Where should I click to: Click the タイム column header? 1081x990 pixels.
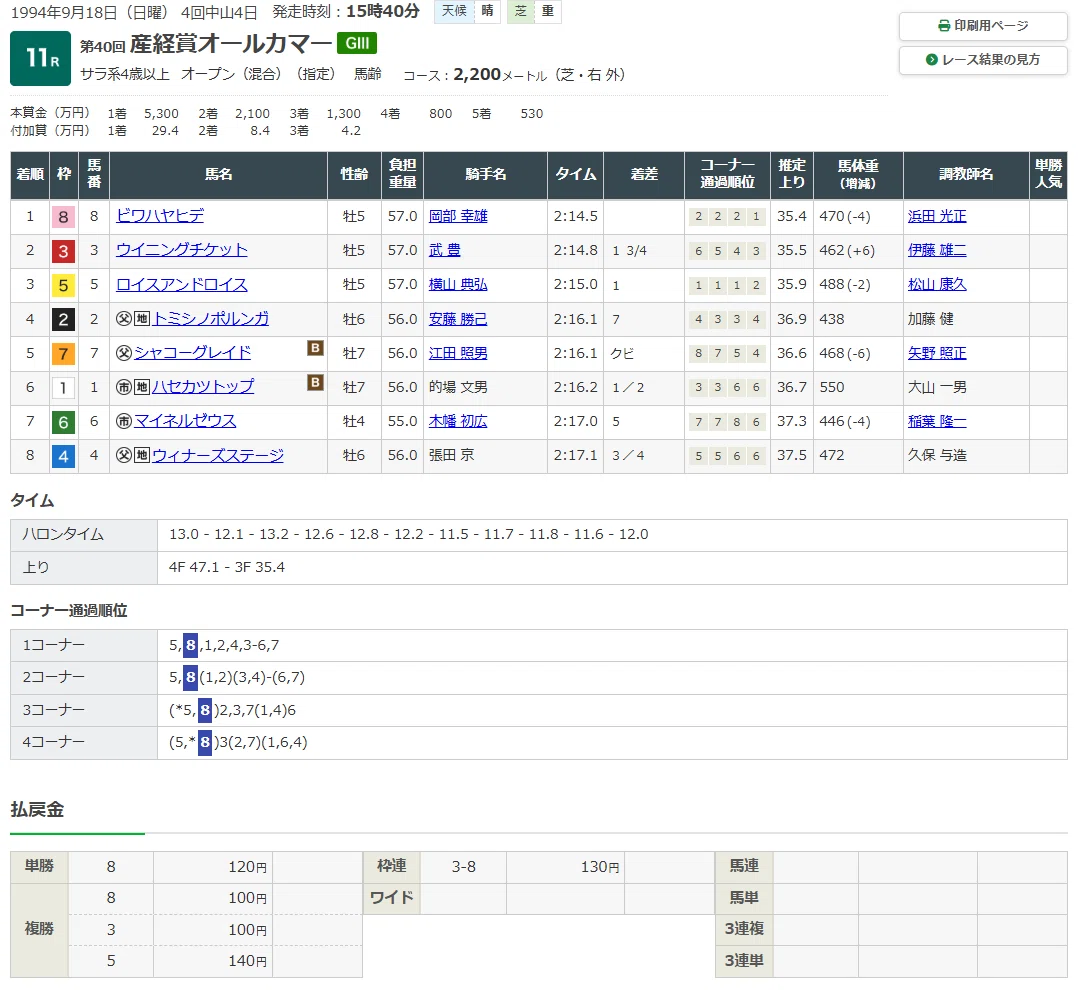pos(576,175)
